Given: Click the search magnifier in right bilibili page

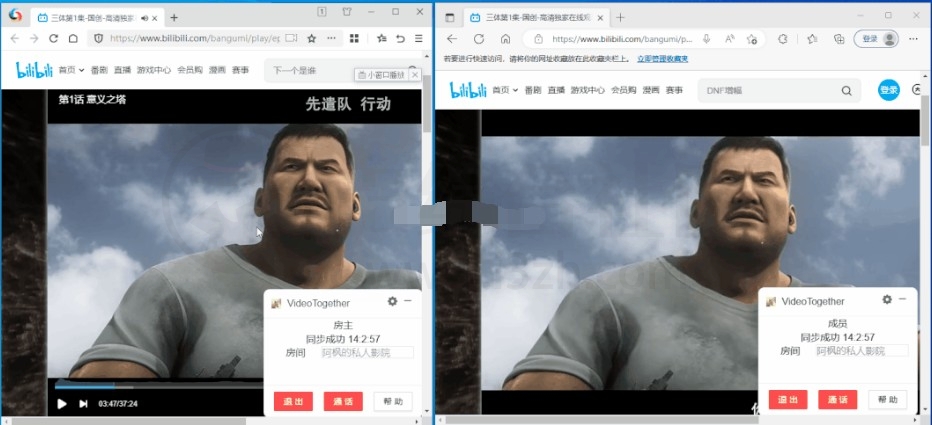Looking at the screenshot, I should 846,90.
